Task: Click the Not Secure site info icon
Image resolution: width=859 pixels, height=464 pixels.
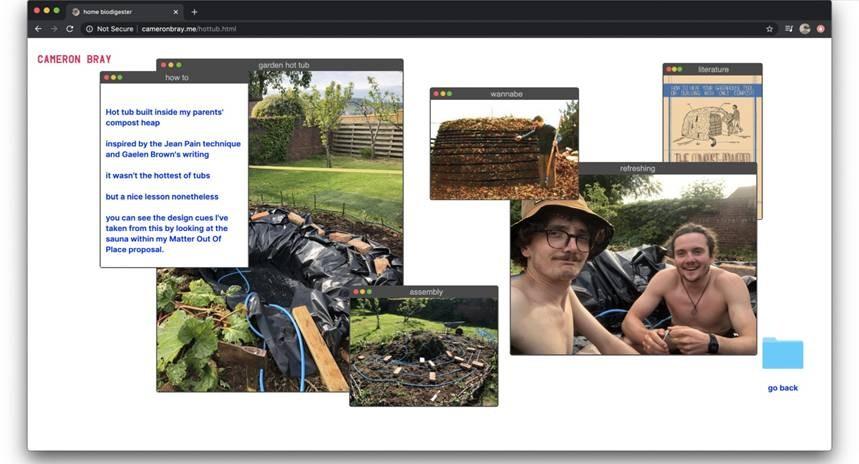Action: coord(90,29)
